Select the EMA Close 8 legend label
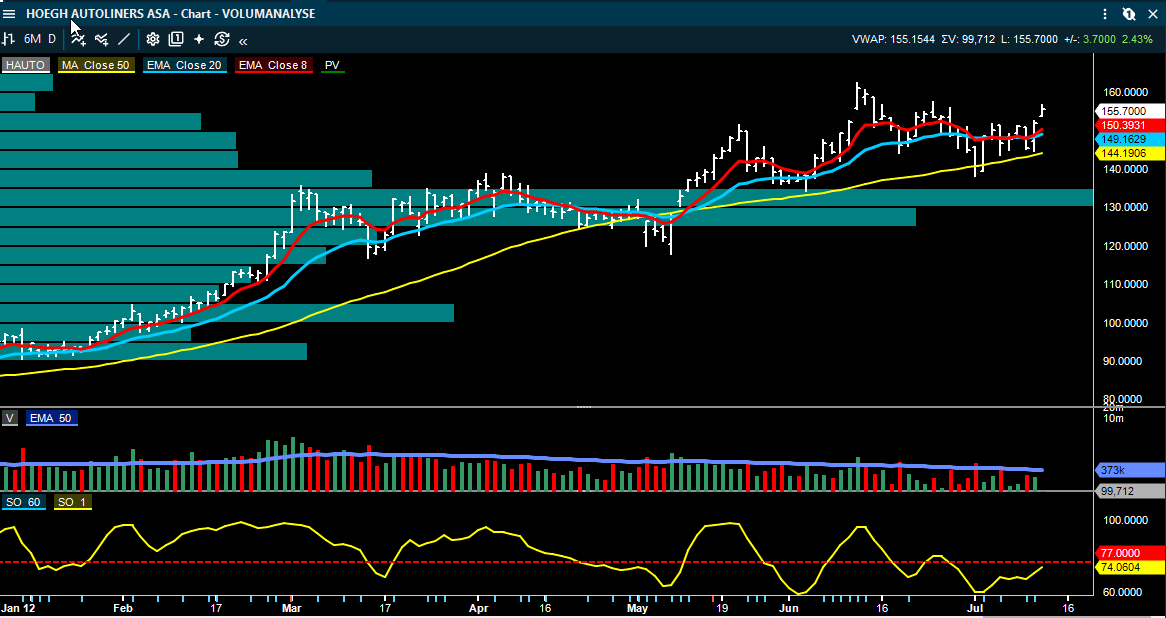1166x618 pixels. (273, 65)
